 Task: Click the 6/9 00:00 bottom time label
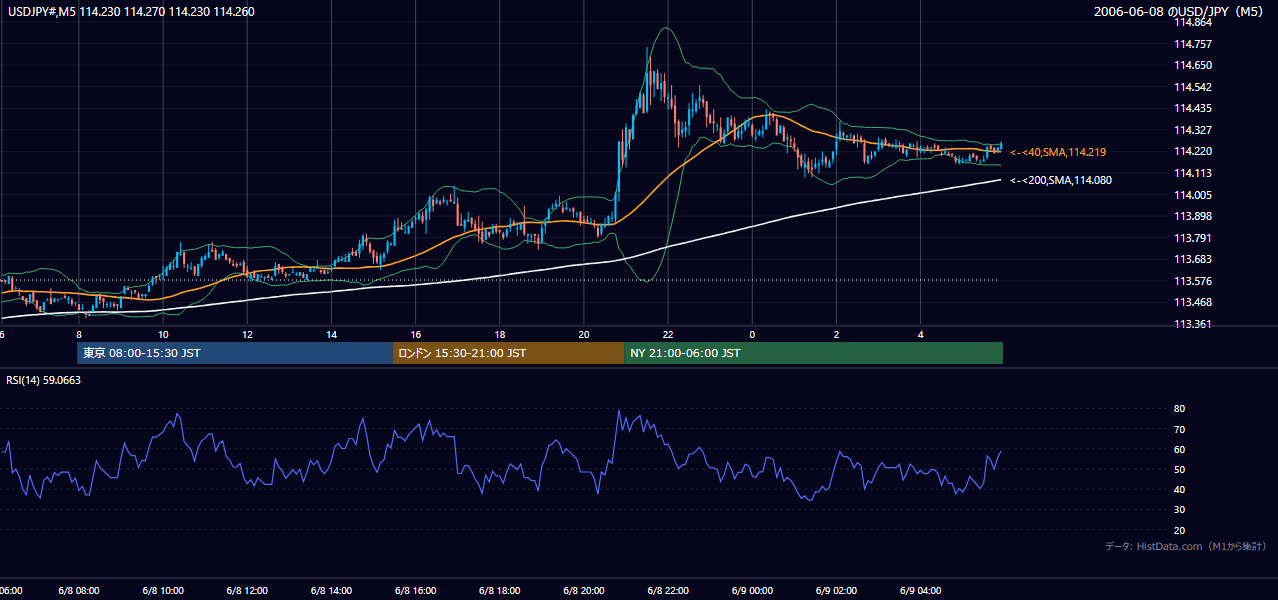coord(752,590)
